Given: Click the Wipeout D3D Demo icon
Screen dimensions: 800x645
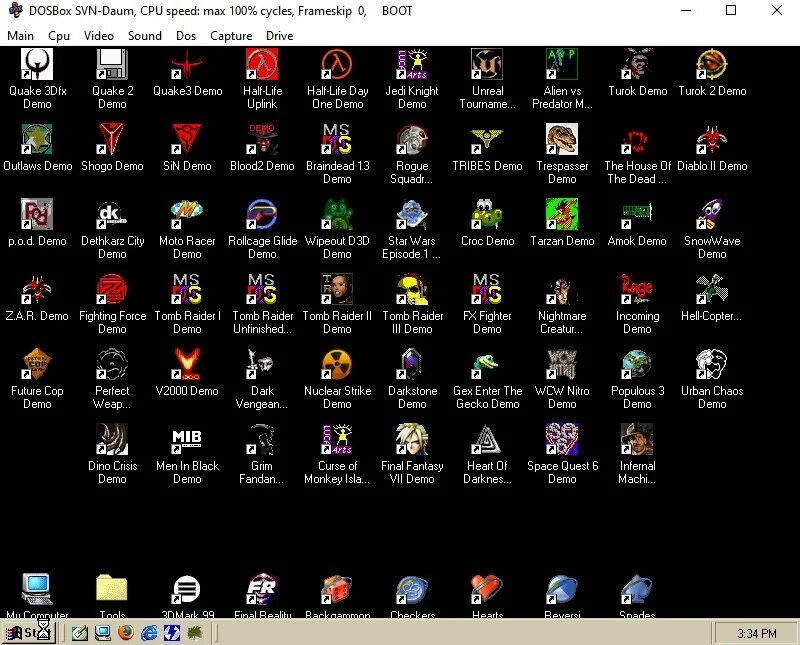Looking at the screenshot, I should coord(337,214).
